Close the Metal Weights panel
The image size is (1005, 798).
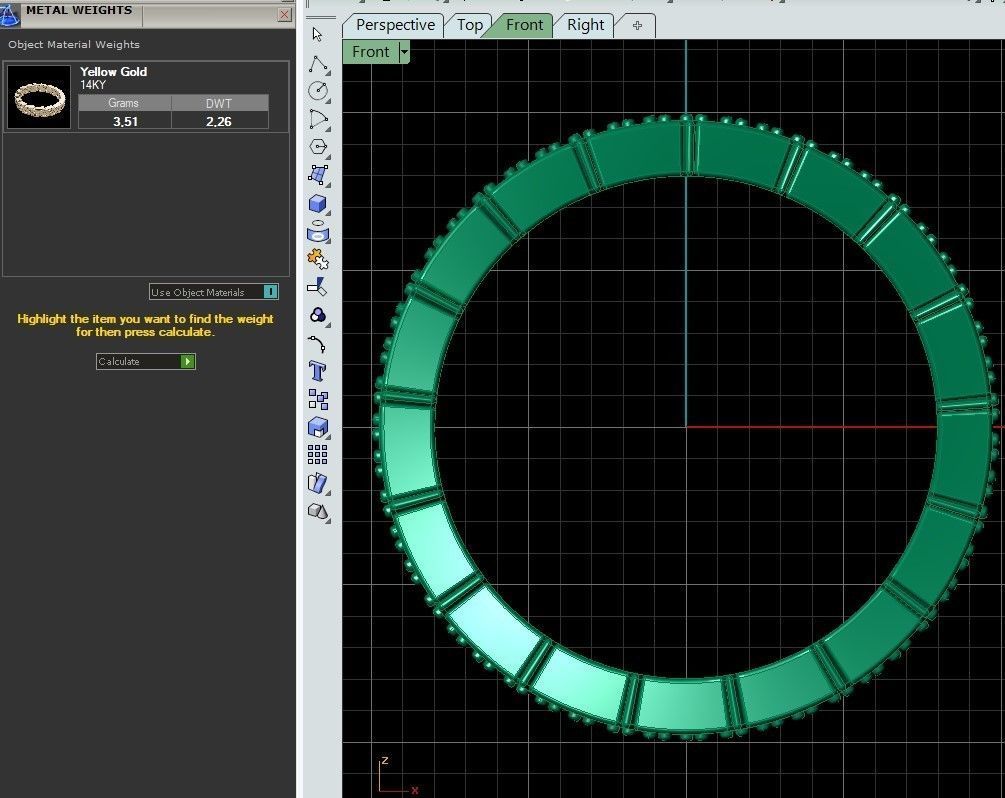[285, 15]
